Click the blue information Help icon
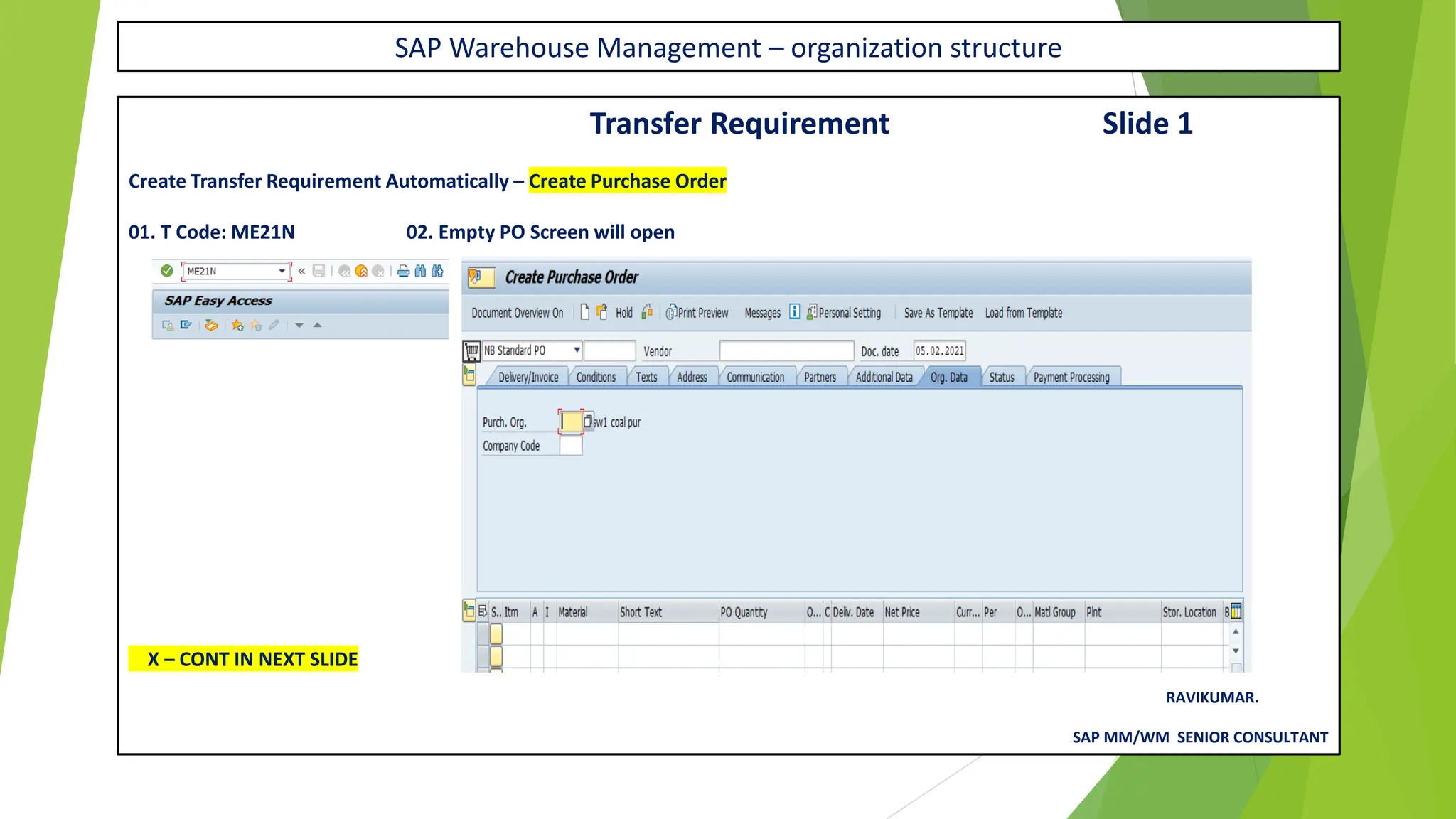This screenshot has height=819, width=1456. (794, 312)
